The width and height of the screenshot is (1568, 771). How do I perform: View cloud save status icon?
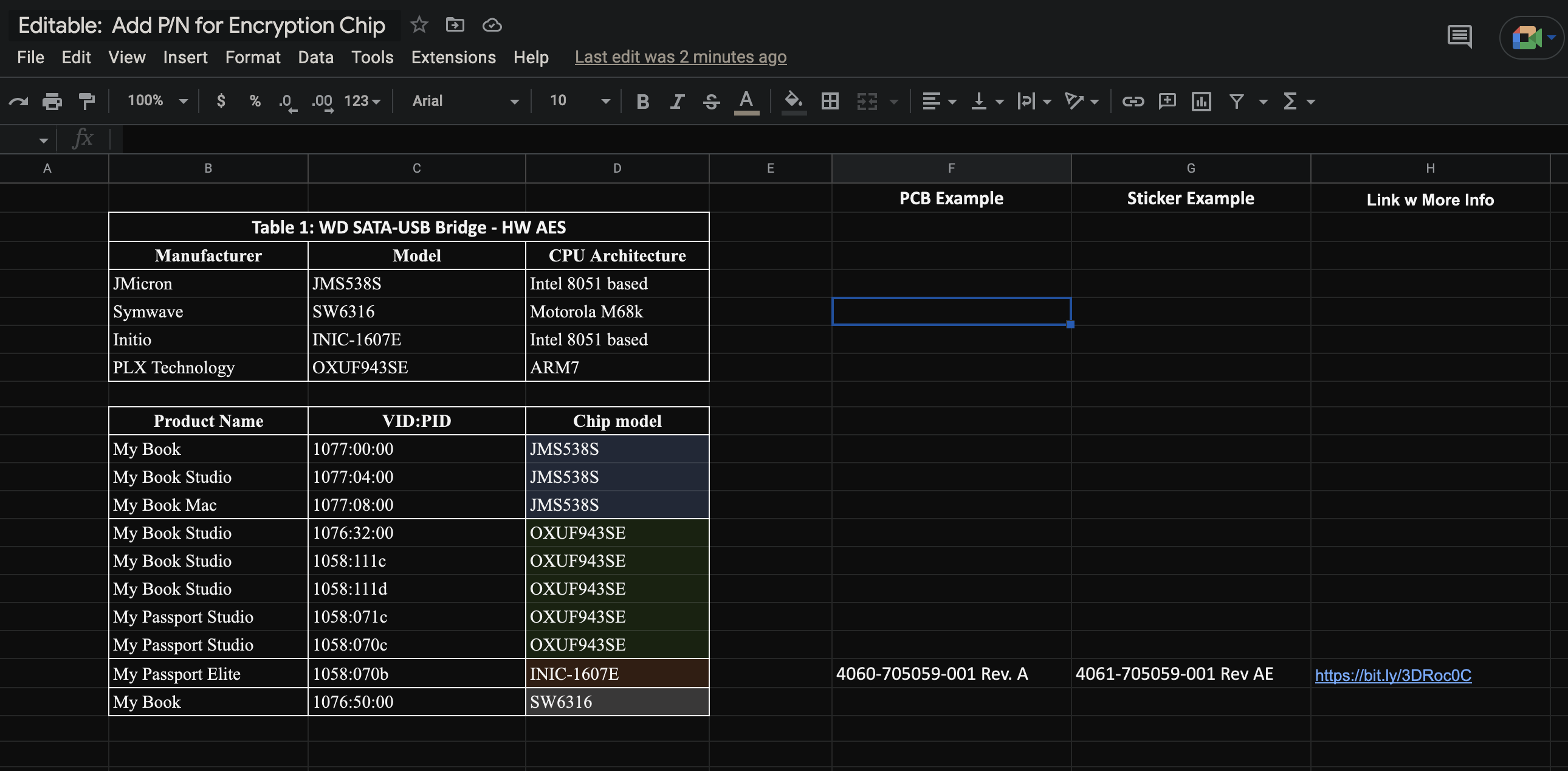(492, 25)
